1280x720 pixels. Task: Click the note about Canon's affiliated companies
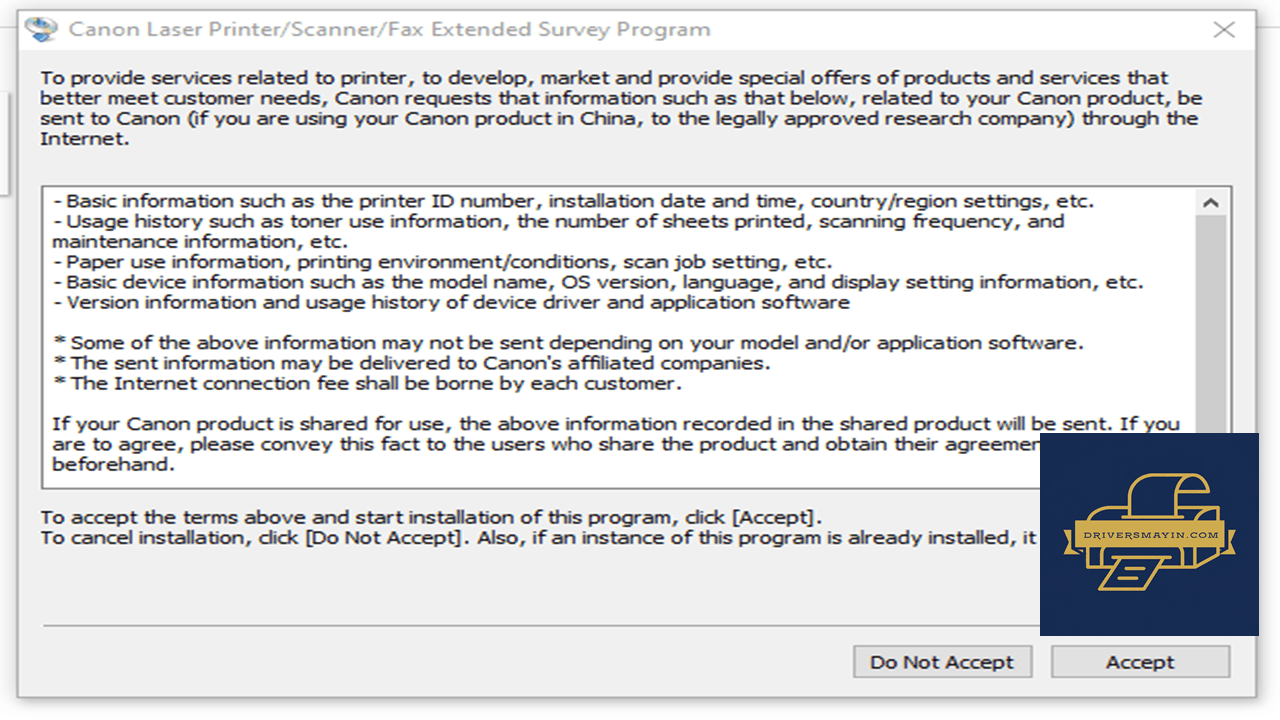point(411,363)
